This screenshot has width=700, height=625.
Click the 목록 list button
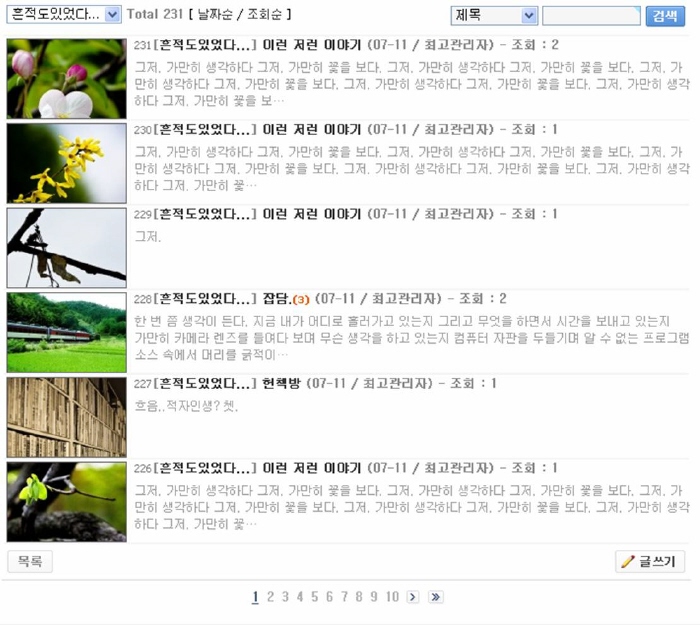[30, 561]
